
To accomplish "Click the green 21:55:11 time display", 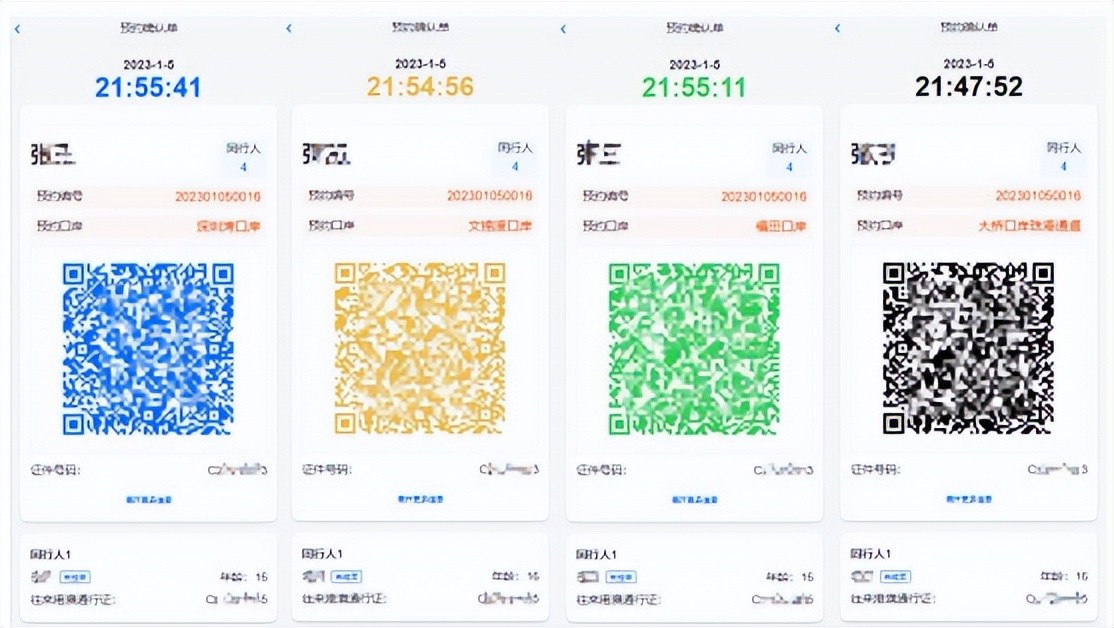I will click(694, 87).
